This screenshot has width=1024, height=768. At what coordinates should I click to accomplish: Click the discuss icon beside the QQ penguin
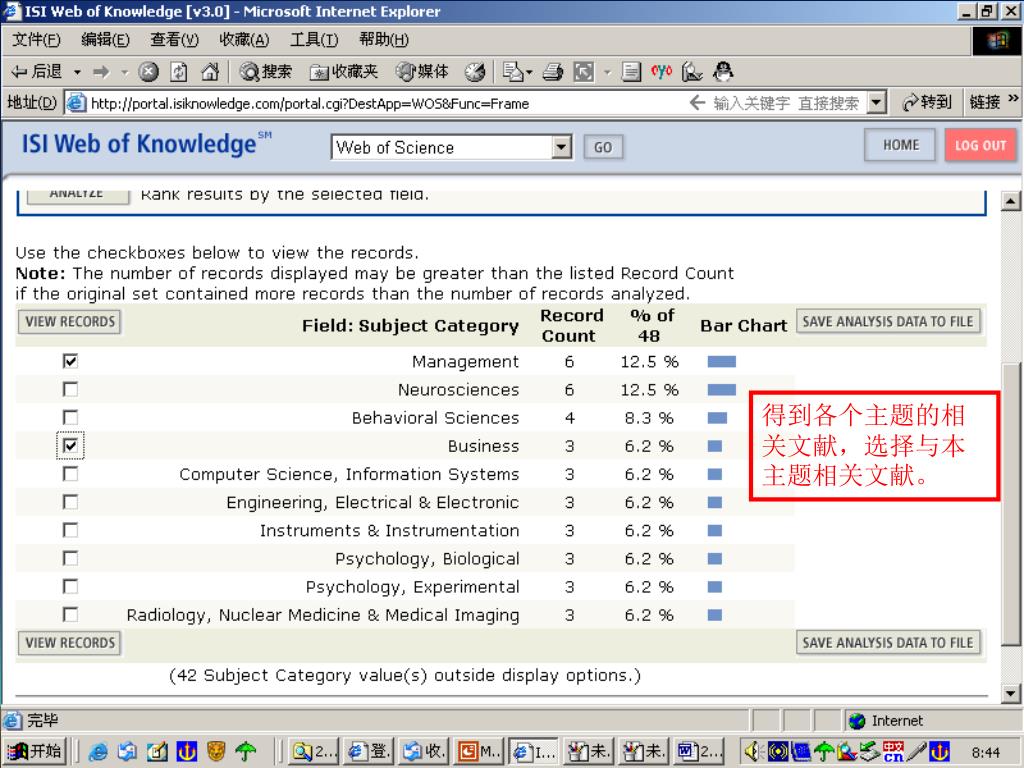(692, 71)
